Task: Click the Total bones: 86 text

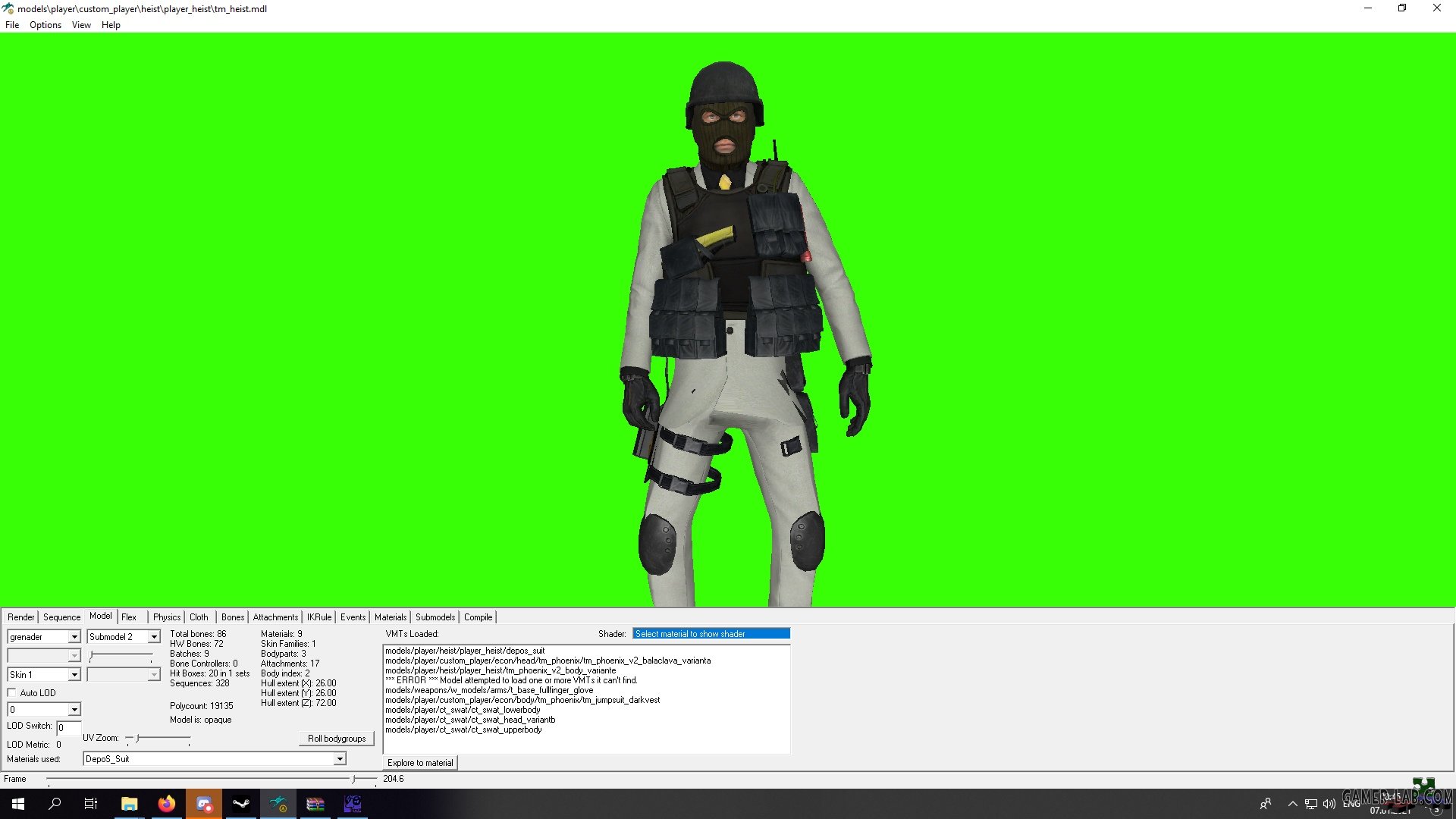Action: click(x=198, y=634)
